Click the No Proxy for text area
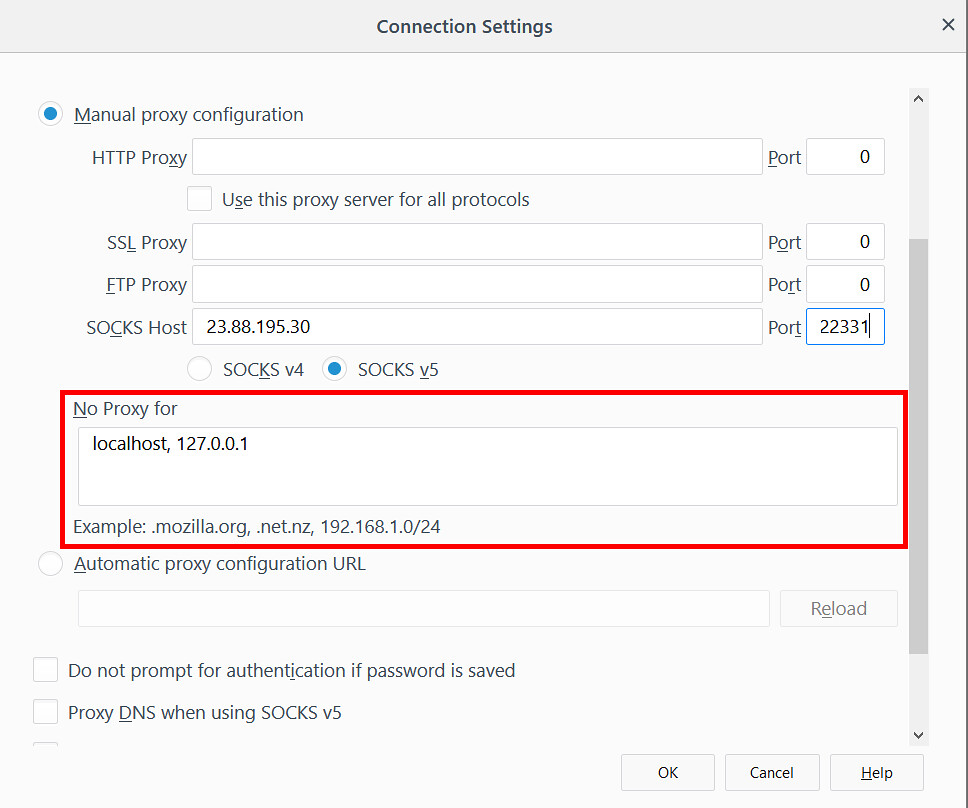The height and width of the screenshot is (808, 968). pos(488,467)
